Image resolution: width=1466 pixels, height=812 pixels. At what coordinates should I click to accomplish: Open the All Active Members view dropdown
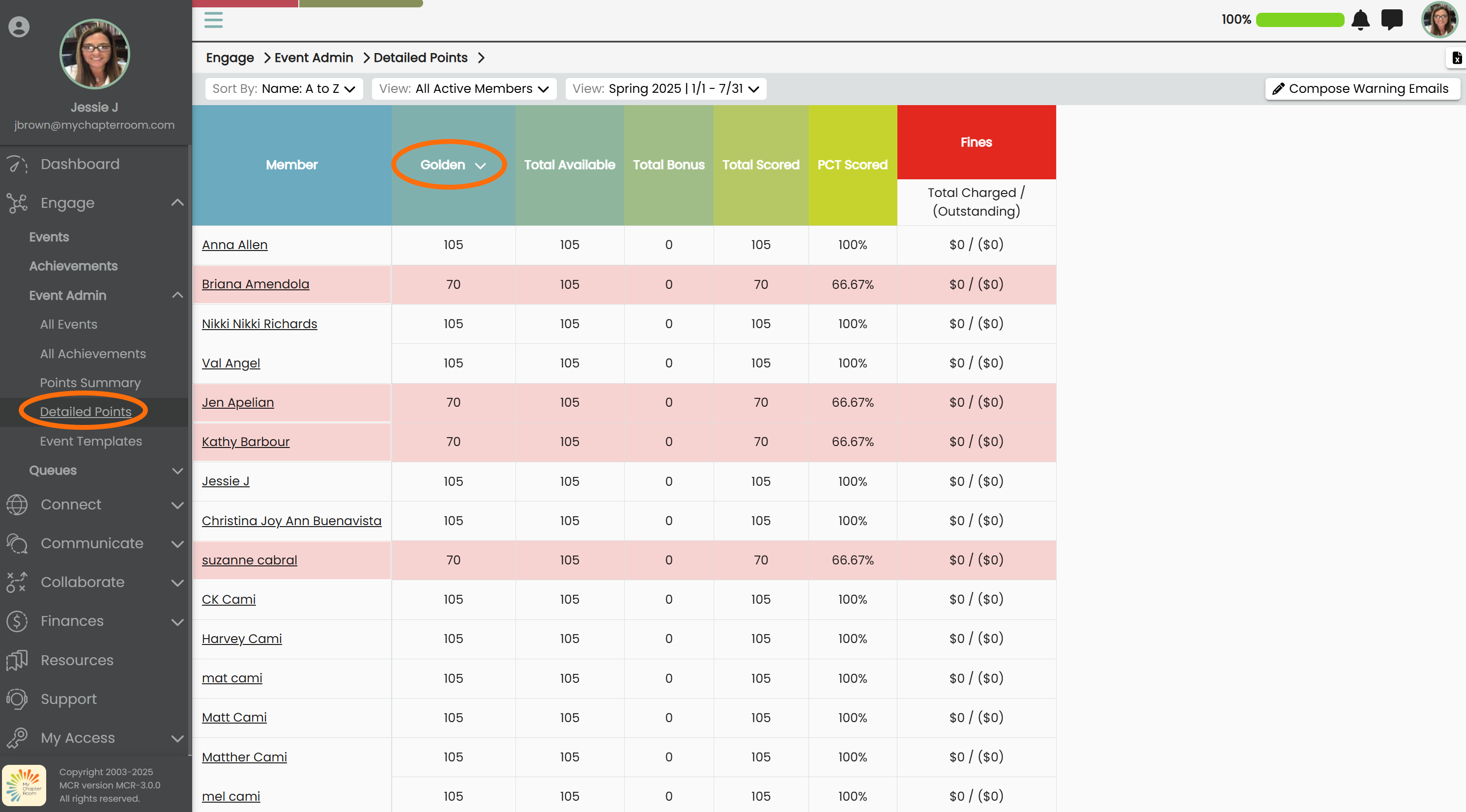[464, 89]
